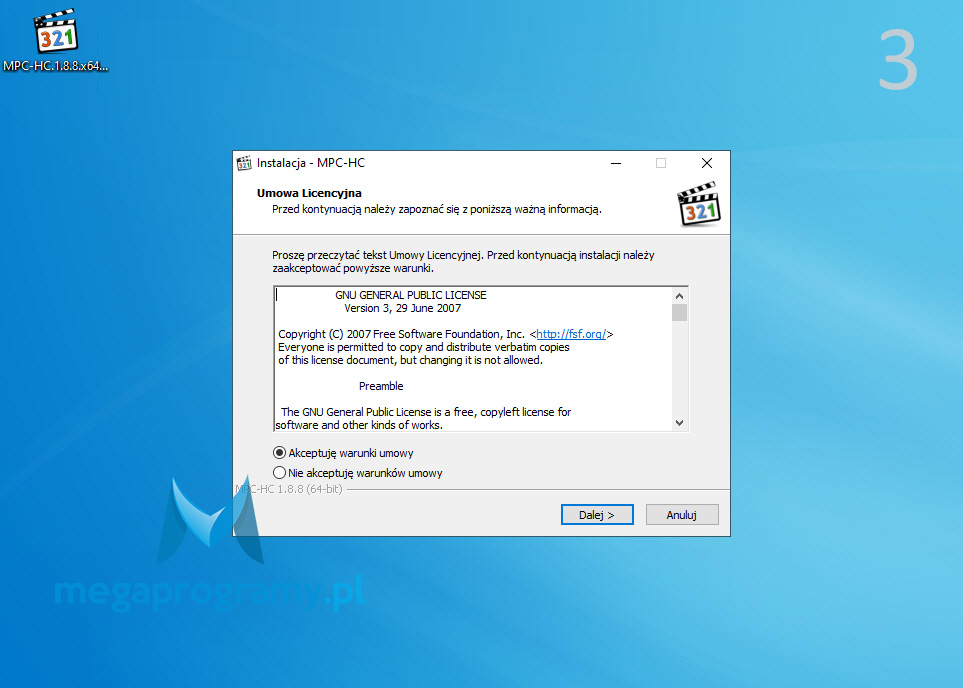This screenshot has height=688, width=963.
Task: Click the small MPC-HC icon in title bar
Action: pyautogui.click(x=244, y=163)
